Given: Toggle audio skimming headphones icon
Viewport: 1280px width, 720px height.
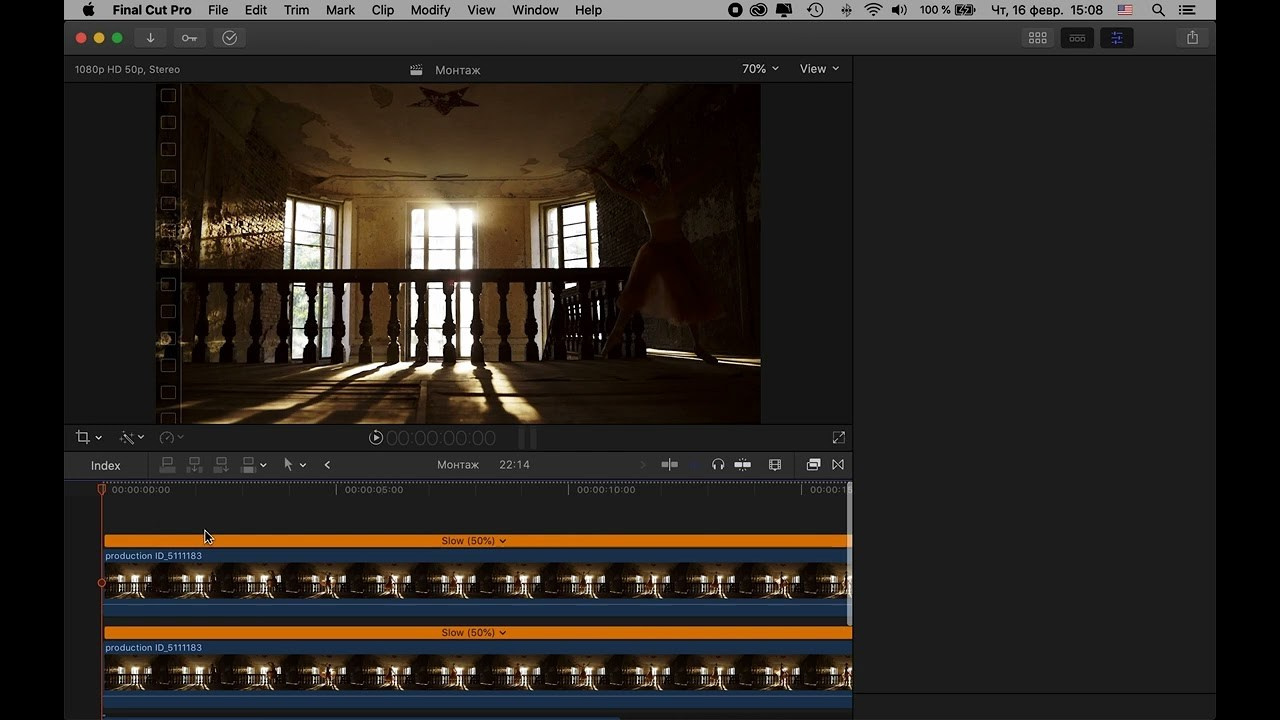Looking at the screenshot, I should tap(717, 465).
